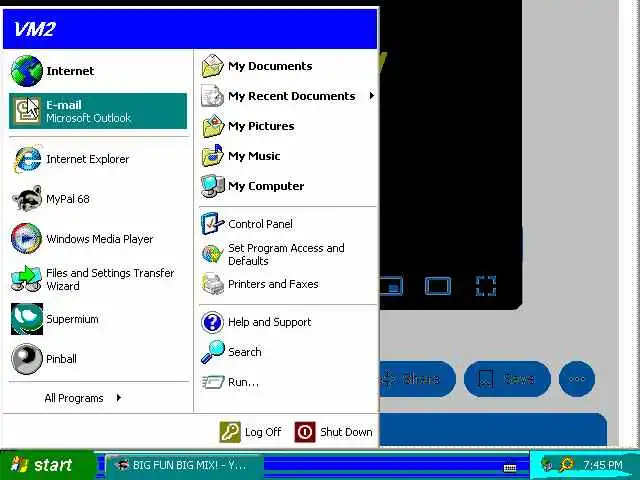Viewport: 640px width, 480px height.
Task: Click the Set Program Access and Defaults label
Action: [286, 254]
